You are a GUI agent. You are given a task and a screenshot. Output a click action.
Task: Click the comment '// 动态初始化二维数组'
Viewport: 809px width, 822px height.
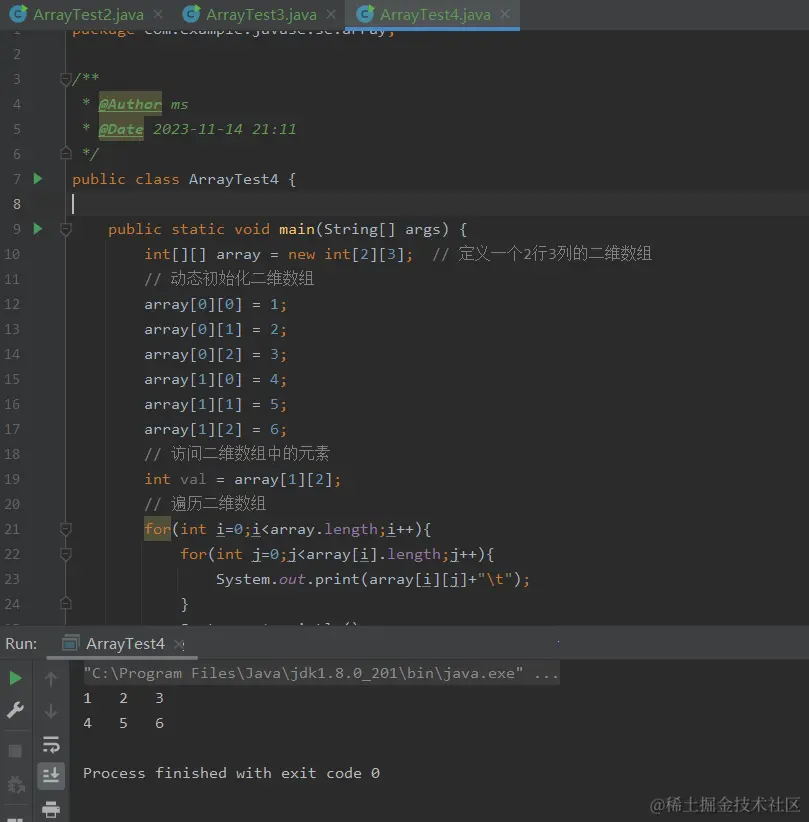(229, 279)
